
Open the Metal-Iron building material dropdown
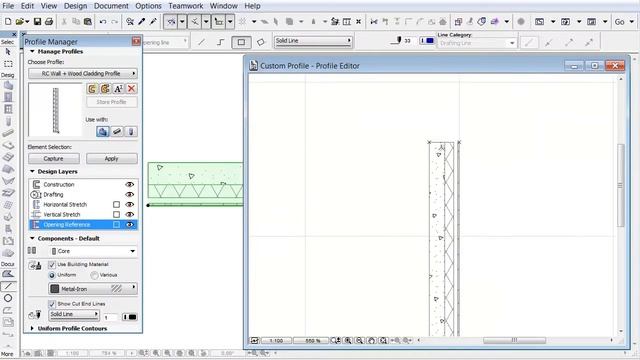[x=93, y=289]
